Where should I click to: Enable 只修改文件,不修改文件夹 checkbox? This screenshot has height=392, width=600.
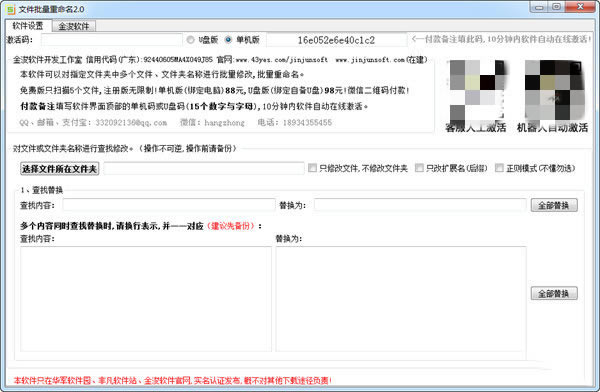312,168
